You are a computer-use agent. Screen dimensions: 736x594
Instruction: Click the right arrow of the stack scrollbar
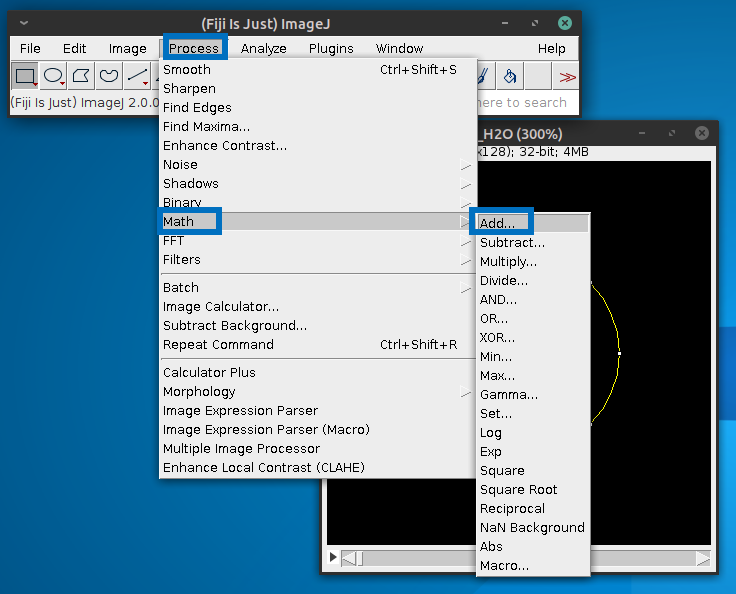(703, 559)
